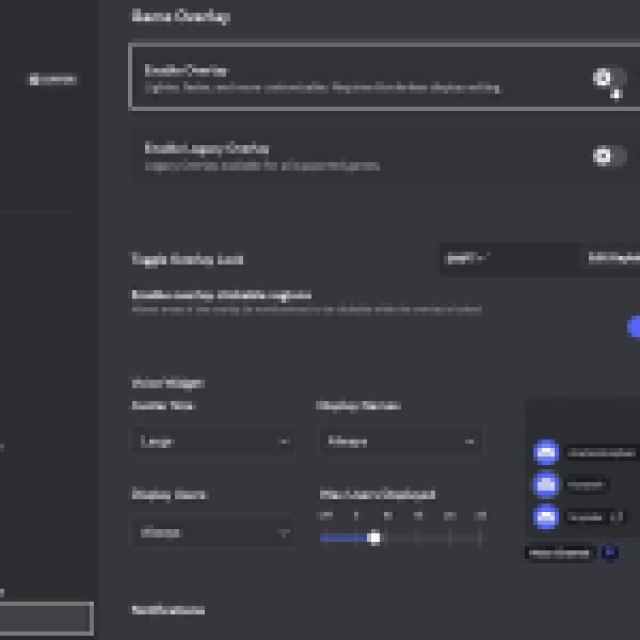640x640 pixels.
Task: Click the third user avatar in preview
Action: [546, 517]
